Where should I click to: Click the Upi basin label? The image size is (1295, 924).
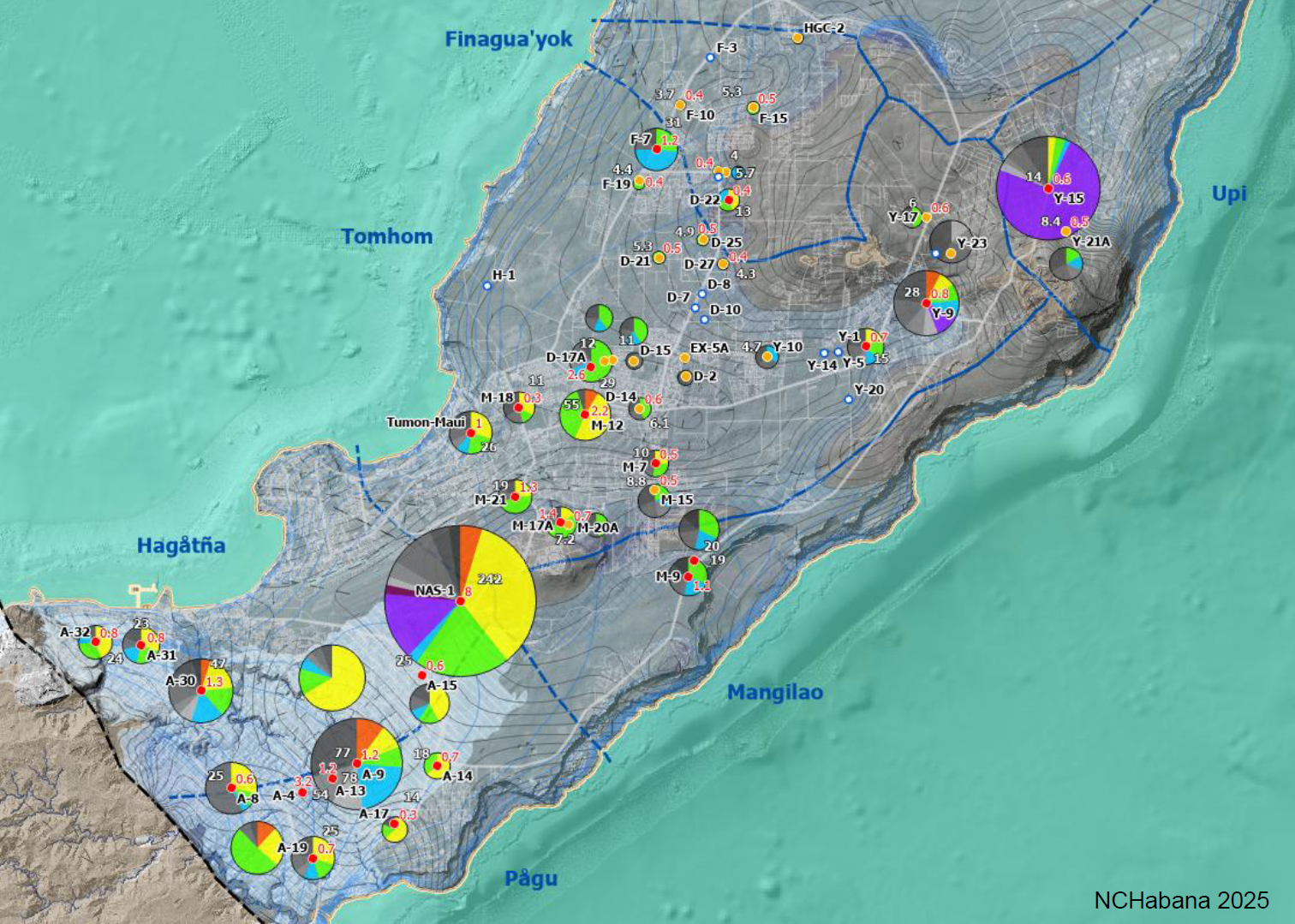[x=1228, y=194]
